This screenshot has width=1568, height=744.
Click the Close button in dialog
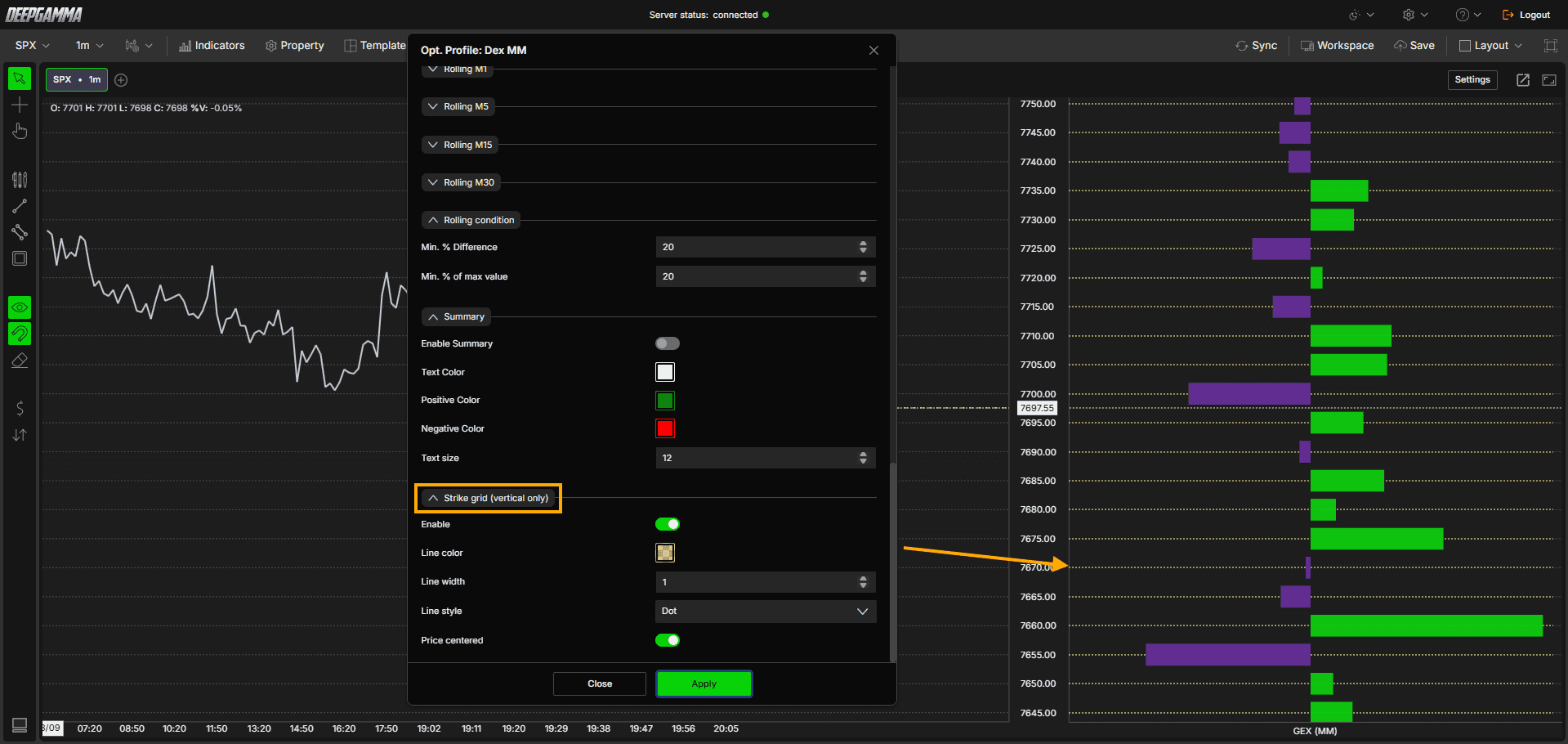600,683
